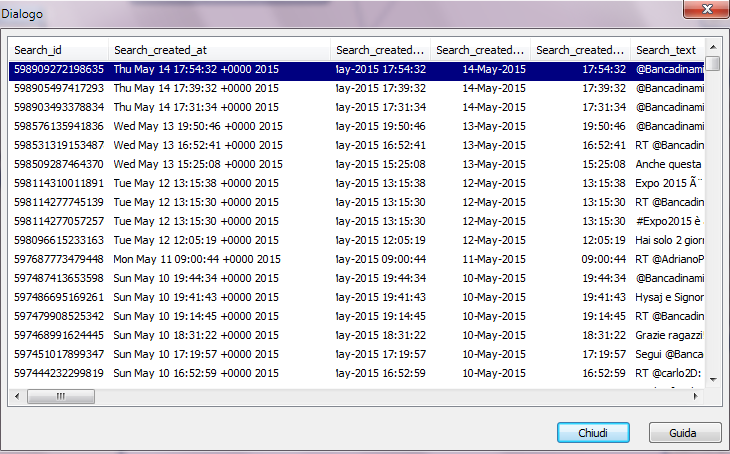Image resolution: width=730 pixels, height=454 pixels.
Task: Select row with id 598096615233163
Action: point(356,240)
